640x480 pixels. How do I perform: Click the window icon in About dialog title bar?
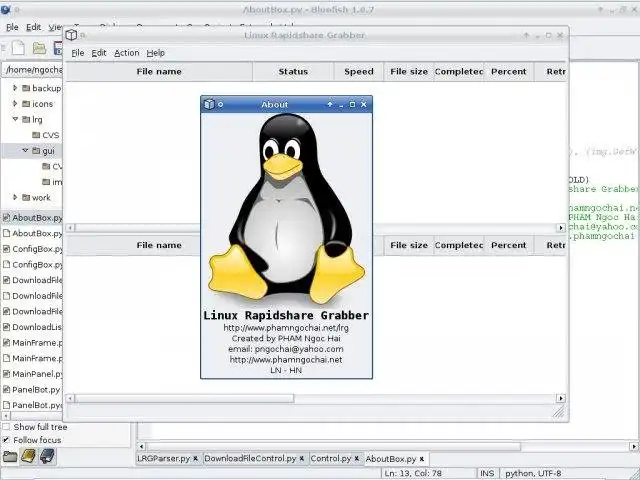[209, 104]
